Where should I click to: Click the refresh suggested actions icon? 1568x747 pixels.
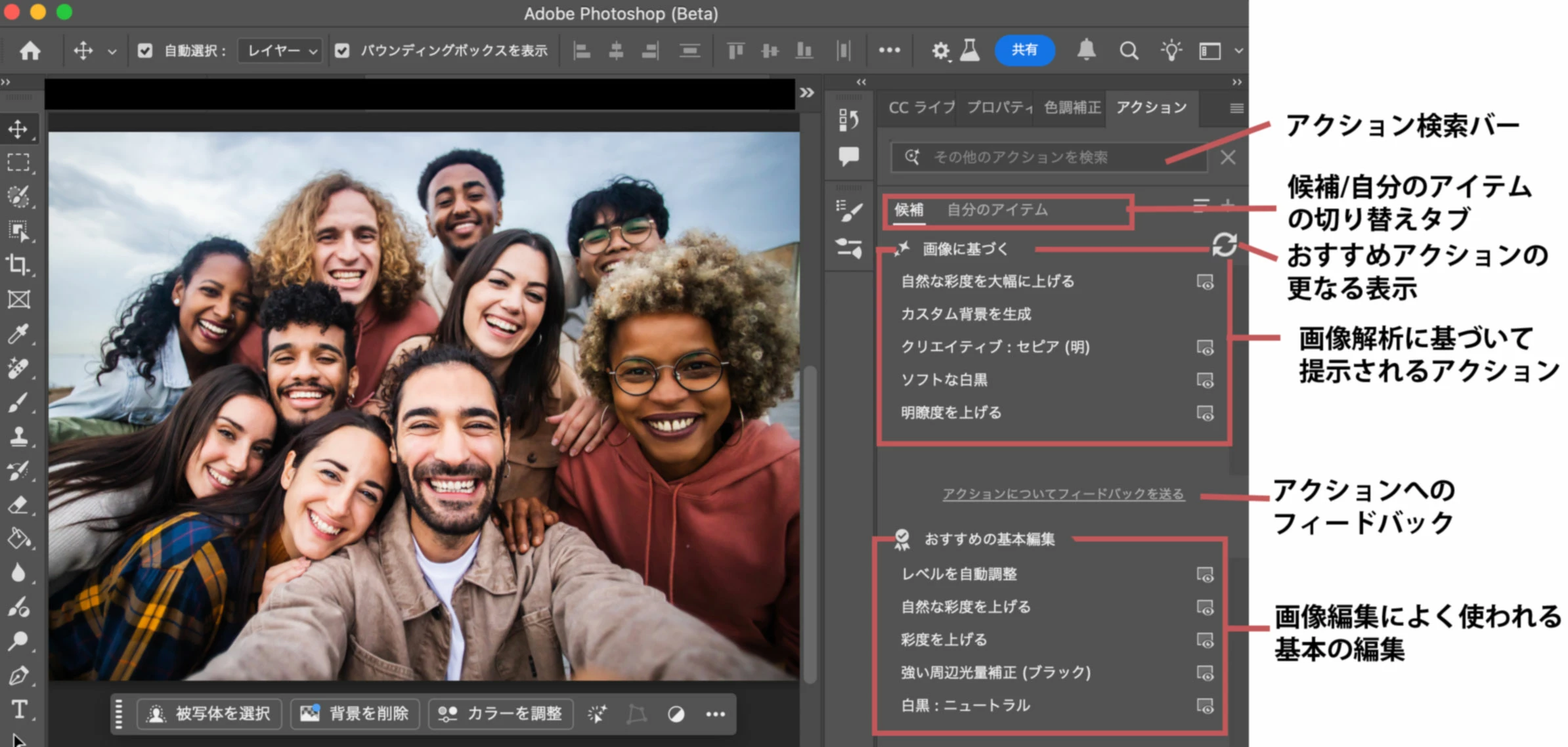[1224, 245]
